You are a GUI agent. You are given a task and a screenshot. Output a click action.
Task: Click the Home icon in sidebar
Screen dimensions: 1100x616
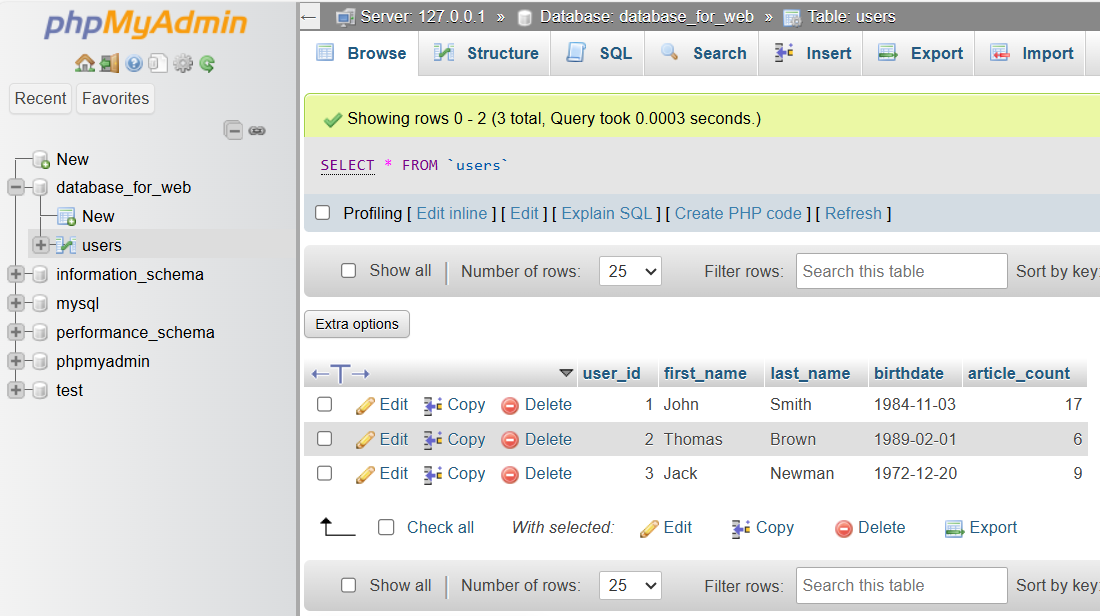point(85,63)
